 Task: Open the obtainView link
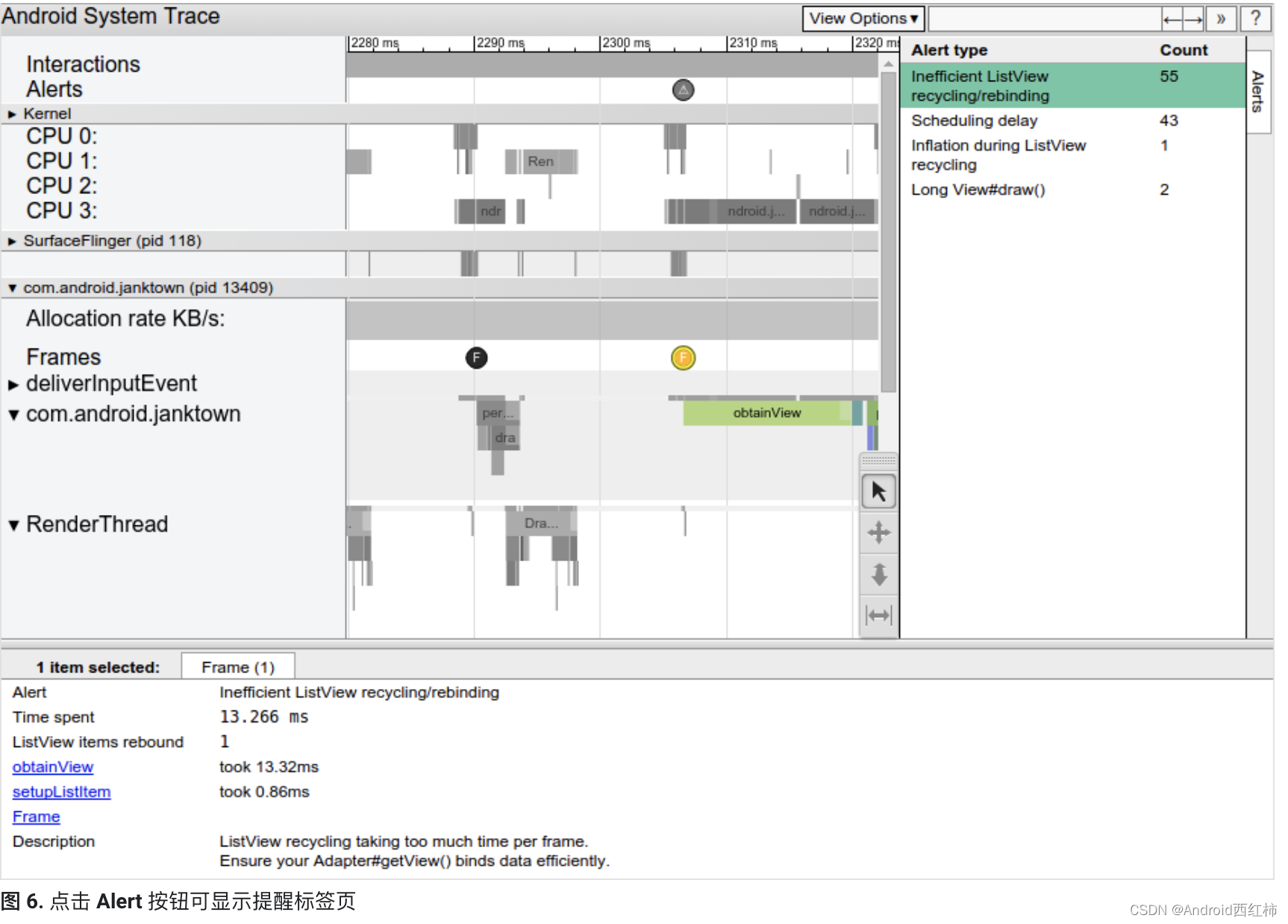(x=53, y=767)
